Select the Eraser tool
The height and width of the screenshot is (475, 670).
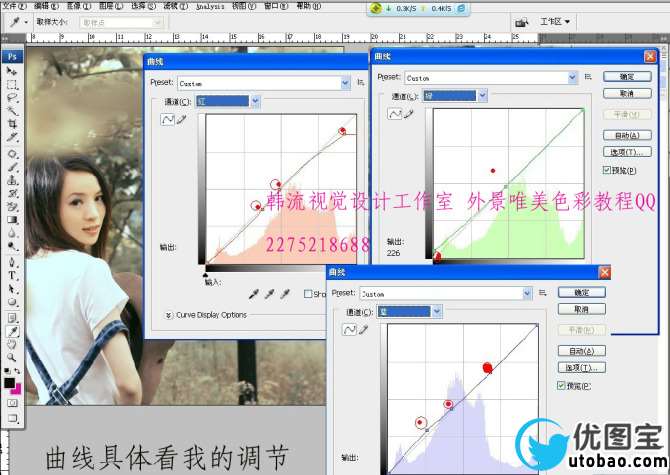(12, 207)
